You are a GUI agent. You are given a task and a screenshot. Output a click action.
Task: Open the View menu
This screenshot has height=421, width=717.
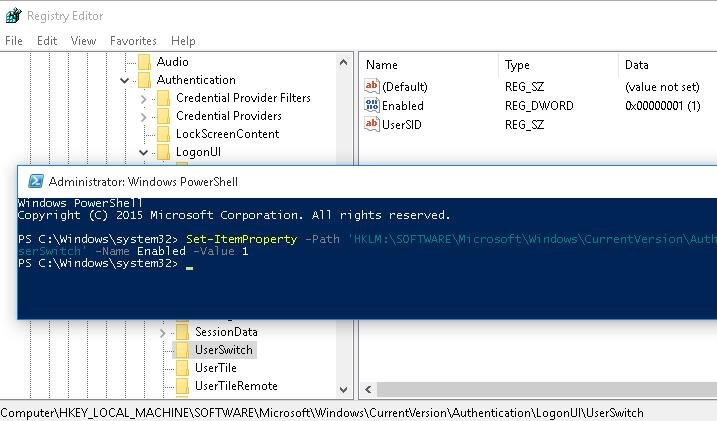(83, 41)
